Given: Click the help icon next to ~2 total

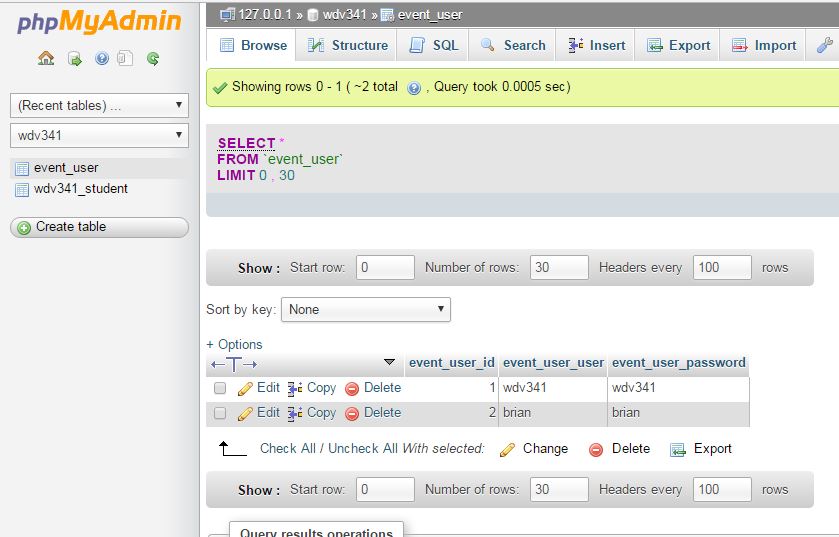Looking at the screenshot, I should [x=414, y=88].
